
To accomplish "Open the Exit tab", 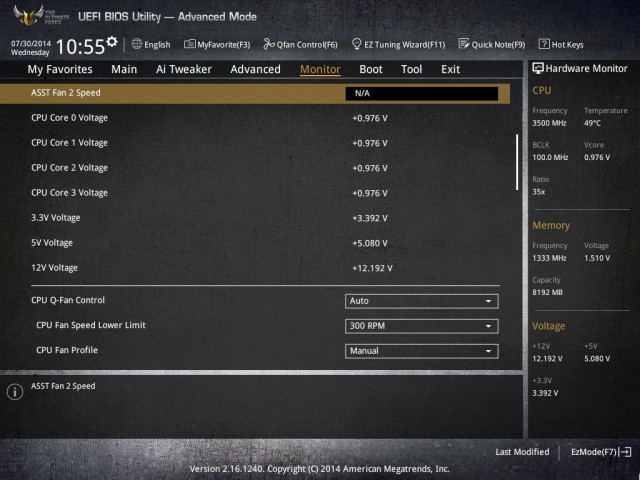I will tap(450, 69).
